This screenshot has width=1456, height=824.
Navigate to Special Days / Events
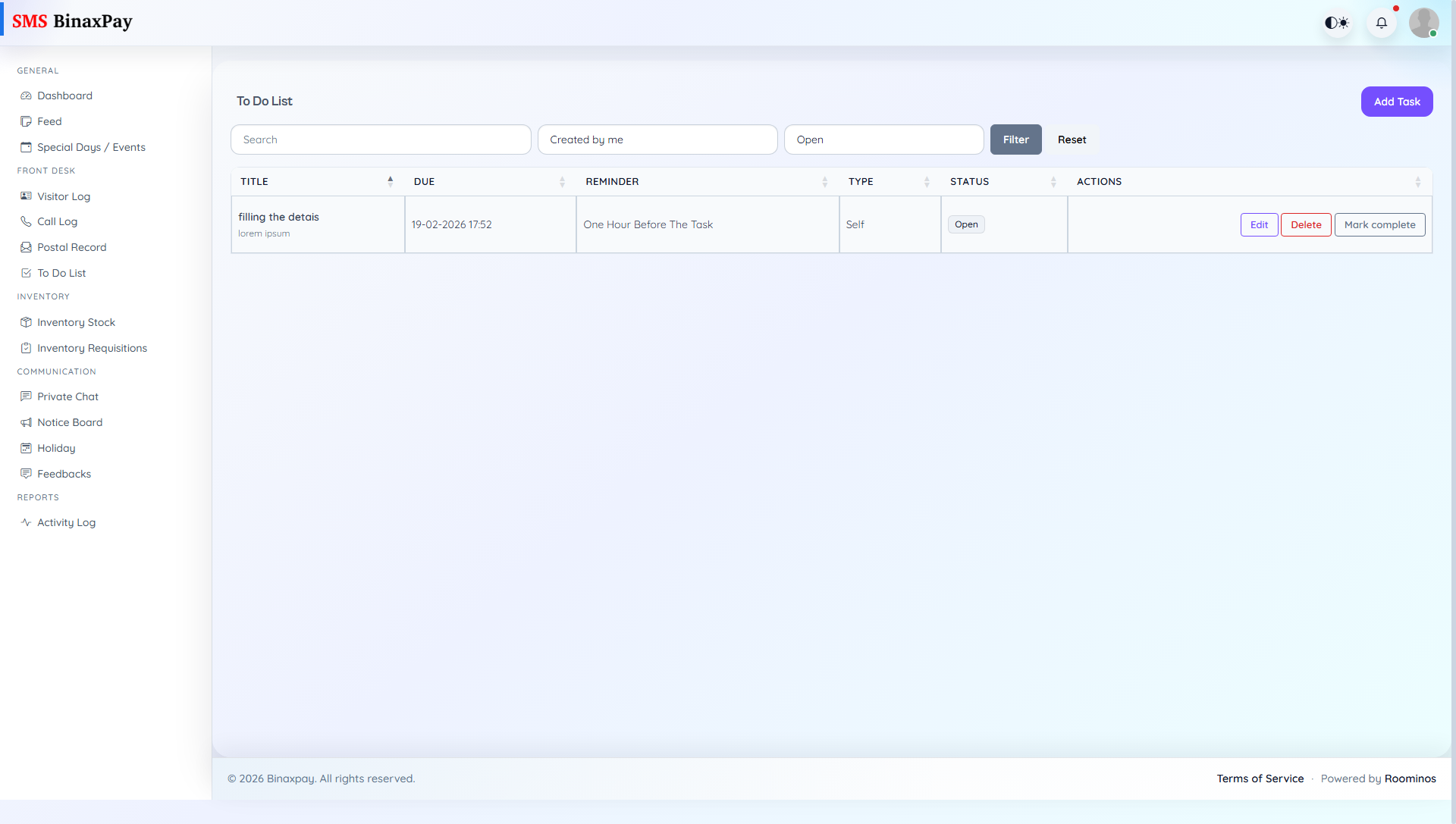[x=91, y=147]
